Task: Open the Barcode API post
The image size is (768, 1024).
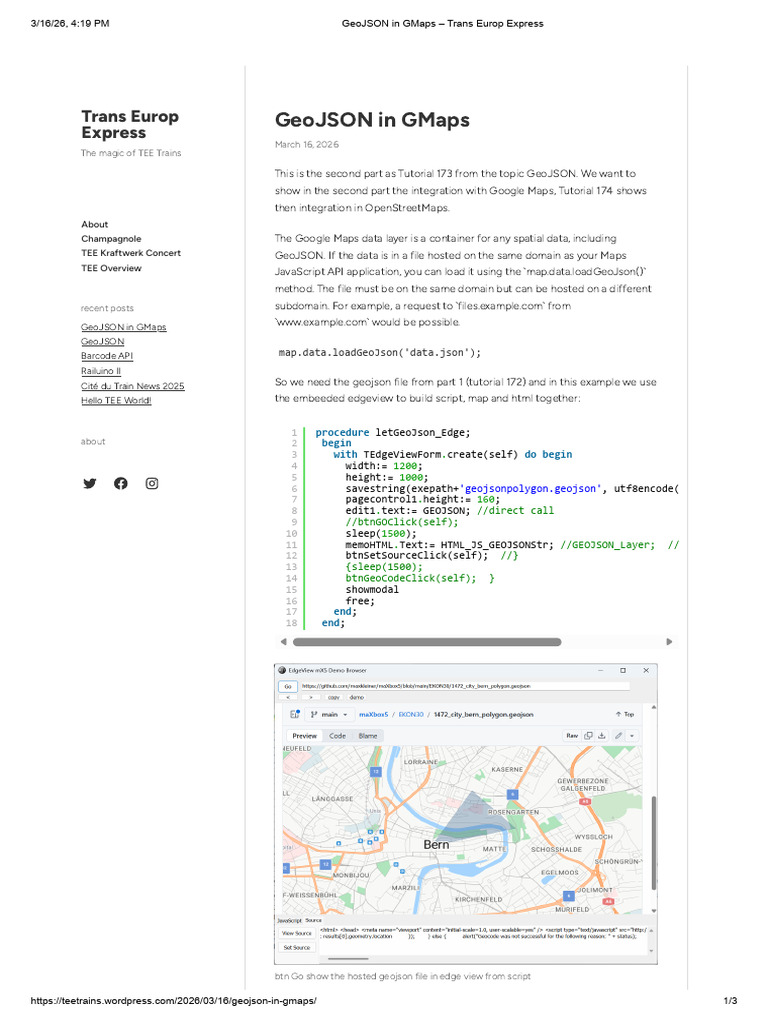Action: pyautogui.click(x=107, y=356)
